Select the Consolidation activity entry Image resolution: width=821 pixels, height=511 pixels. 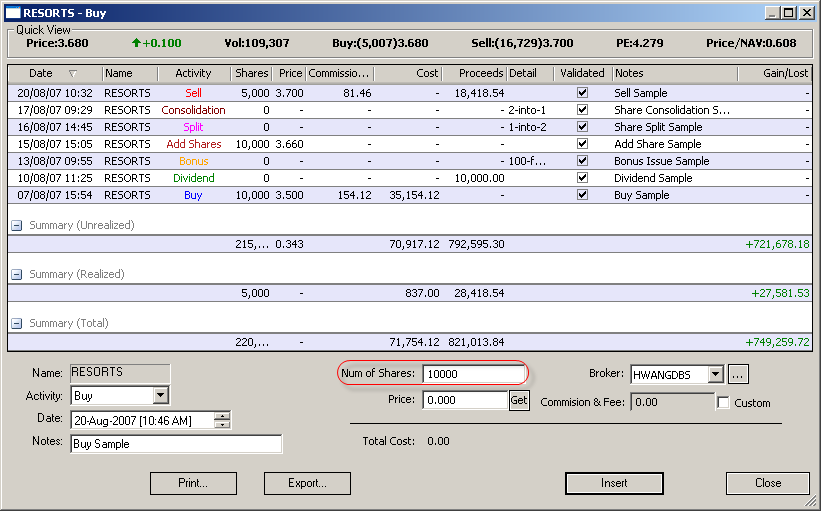(193, 110)
